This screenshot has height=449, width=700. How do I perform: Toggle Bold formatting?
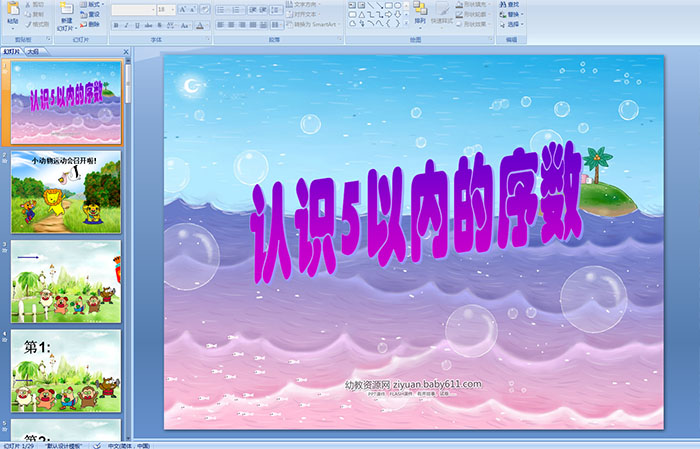pos(116,26)
